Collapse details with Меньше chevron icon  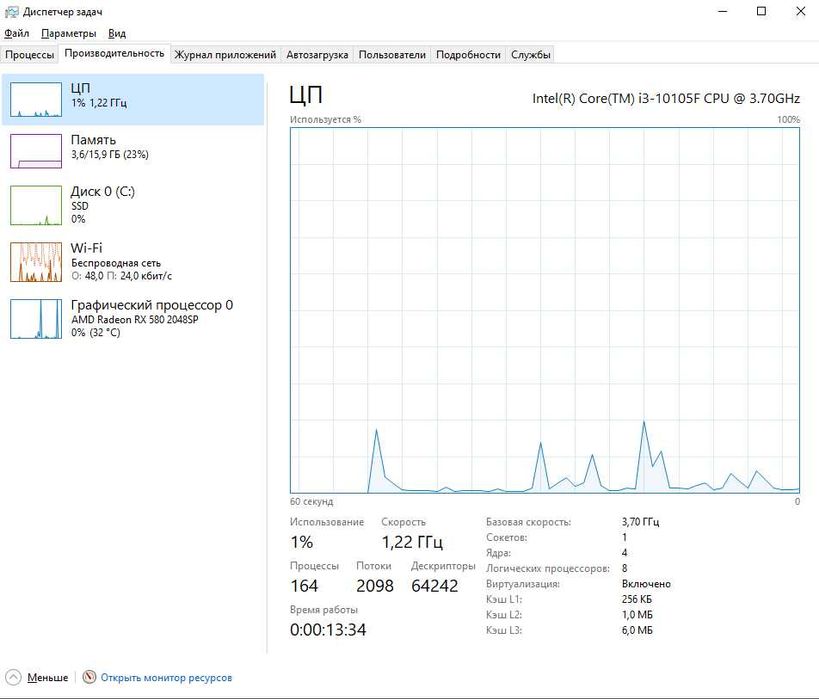pos(14,677)
